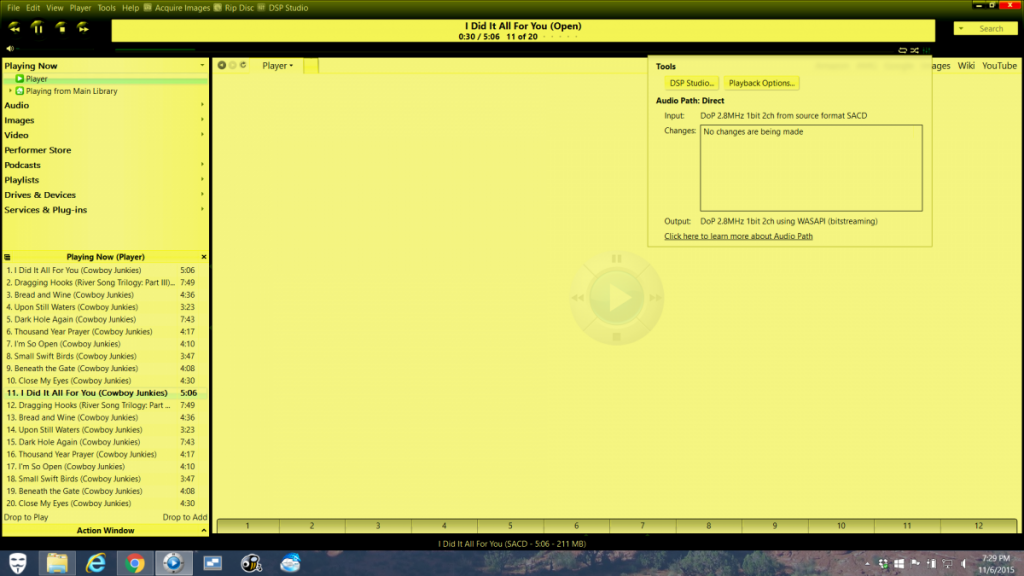Viewport: 1024px width, 576px height.
Task: Click the previous track rewind button
Action: (x=14, y=28)
